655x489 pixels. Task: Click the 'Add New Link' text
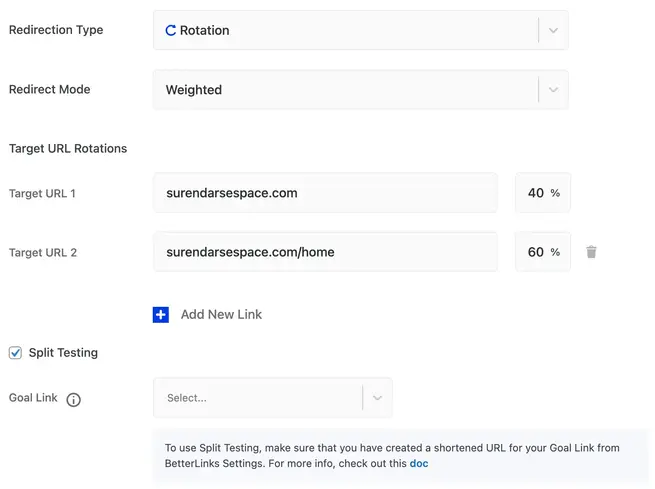pos(221,314)
